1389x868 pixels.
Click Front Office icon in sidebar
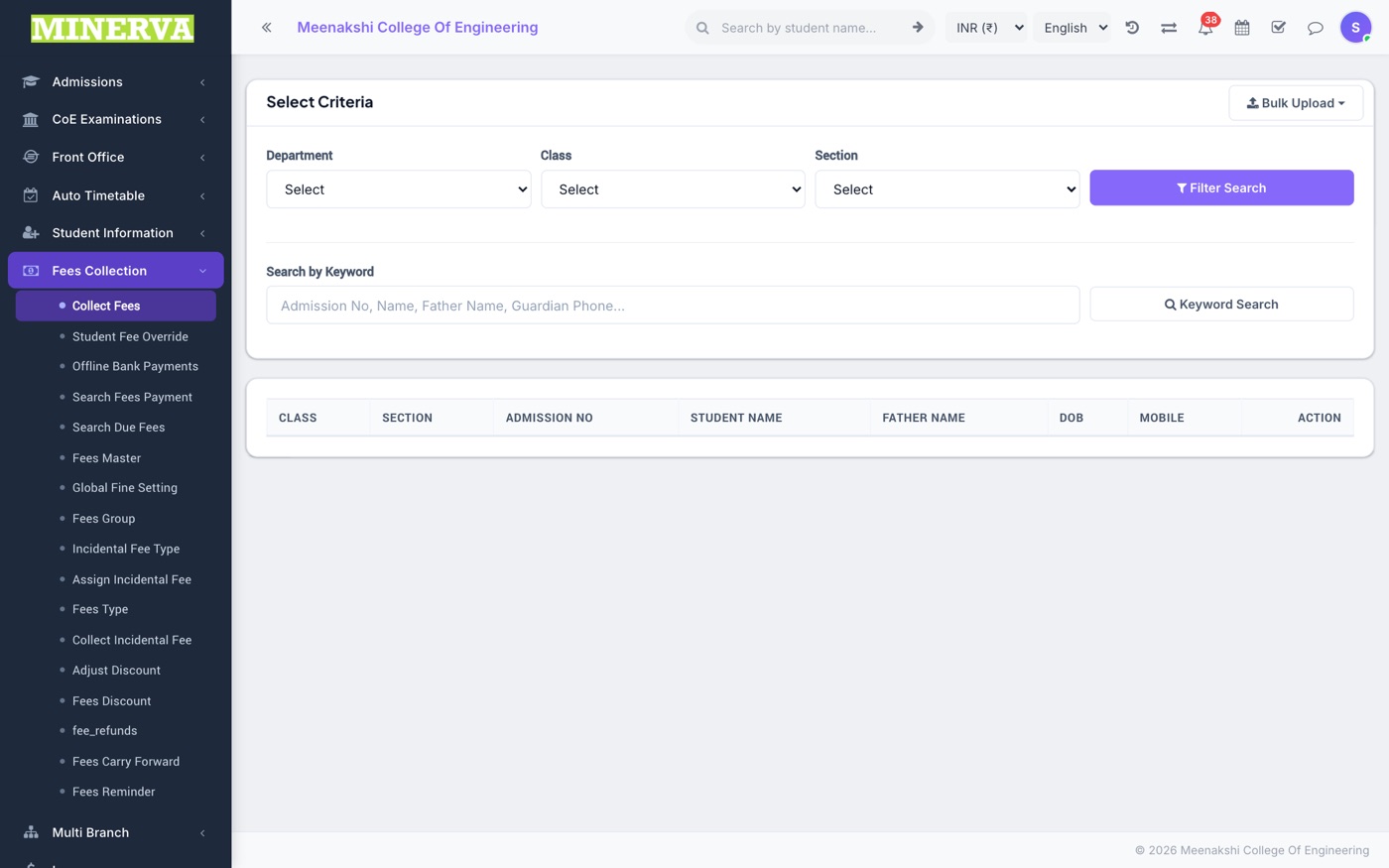[31, 157]
